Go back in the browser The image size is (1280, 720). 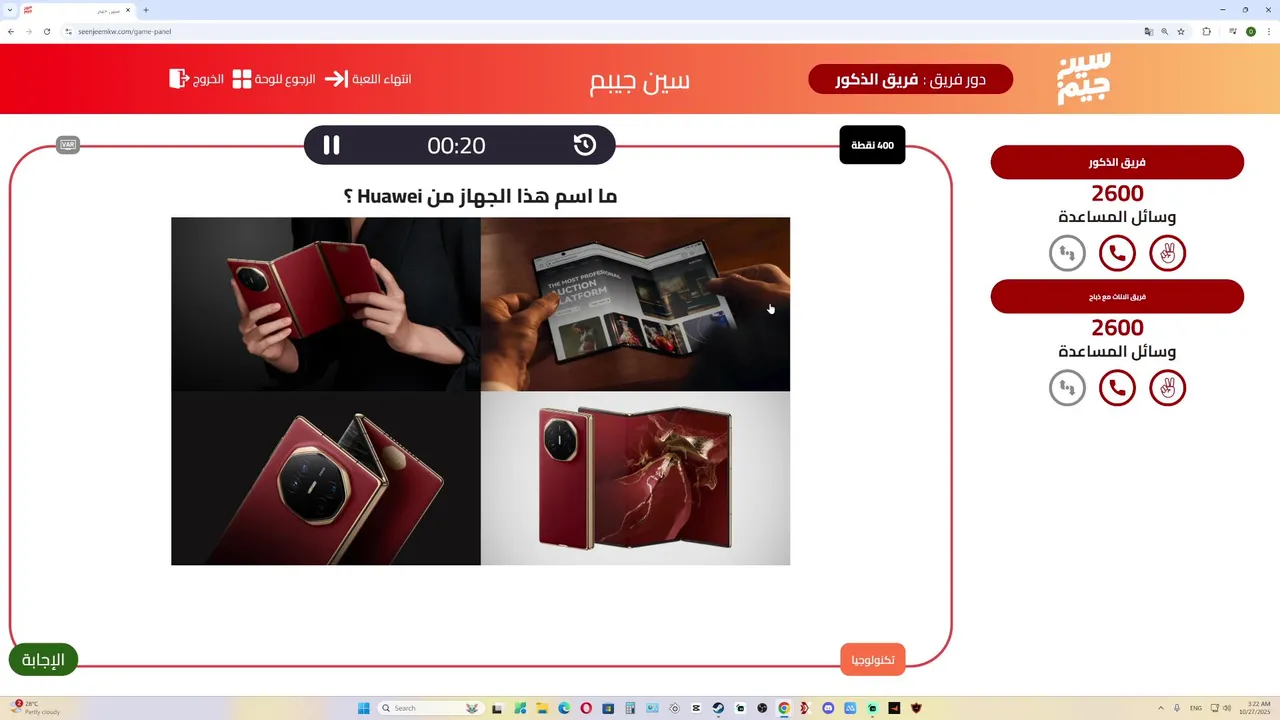point(11,31)
